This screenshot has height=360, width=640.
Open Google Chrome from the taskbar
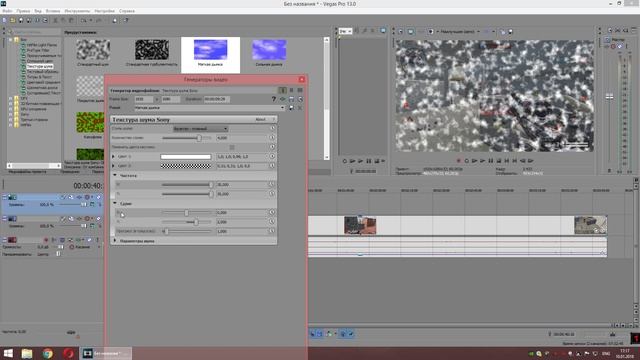coord(48,353)
